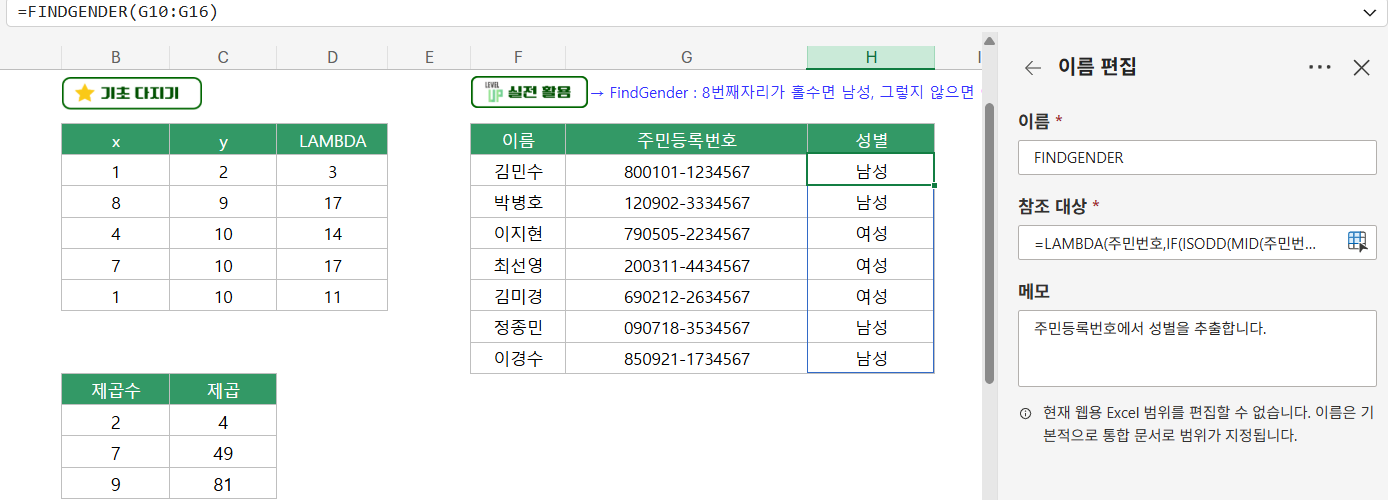Select the 제곱 header cell

(x=223, y=389)
